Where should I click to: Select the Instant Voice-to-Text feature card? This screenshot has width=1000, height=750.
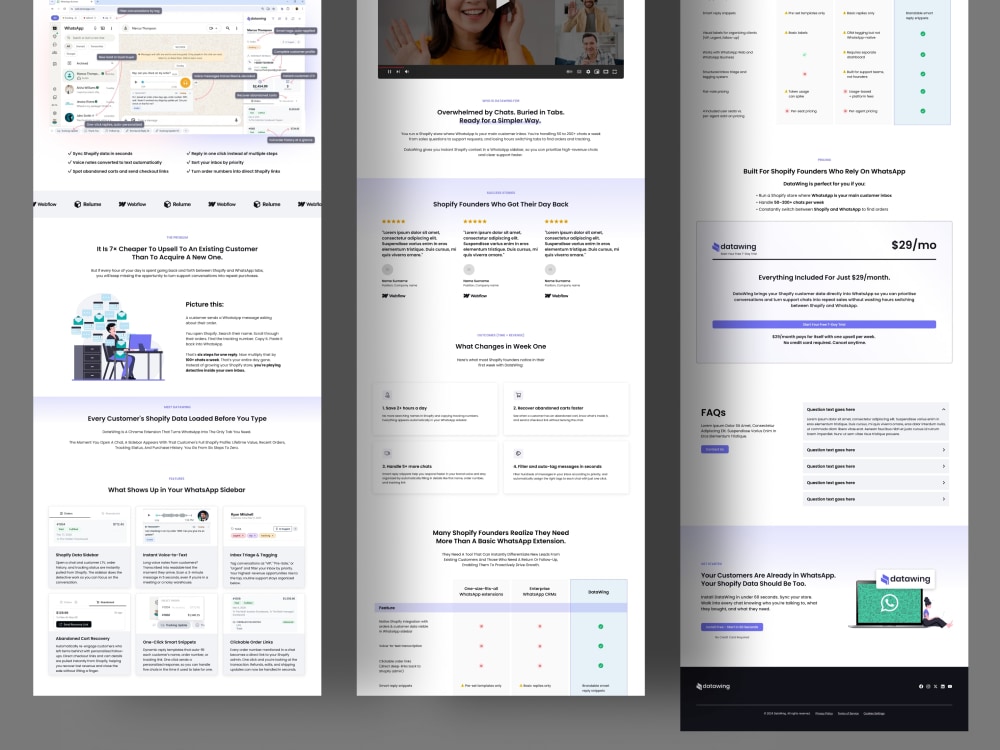tap(177, 547)
